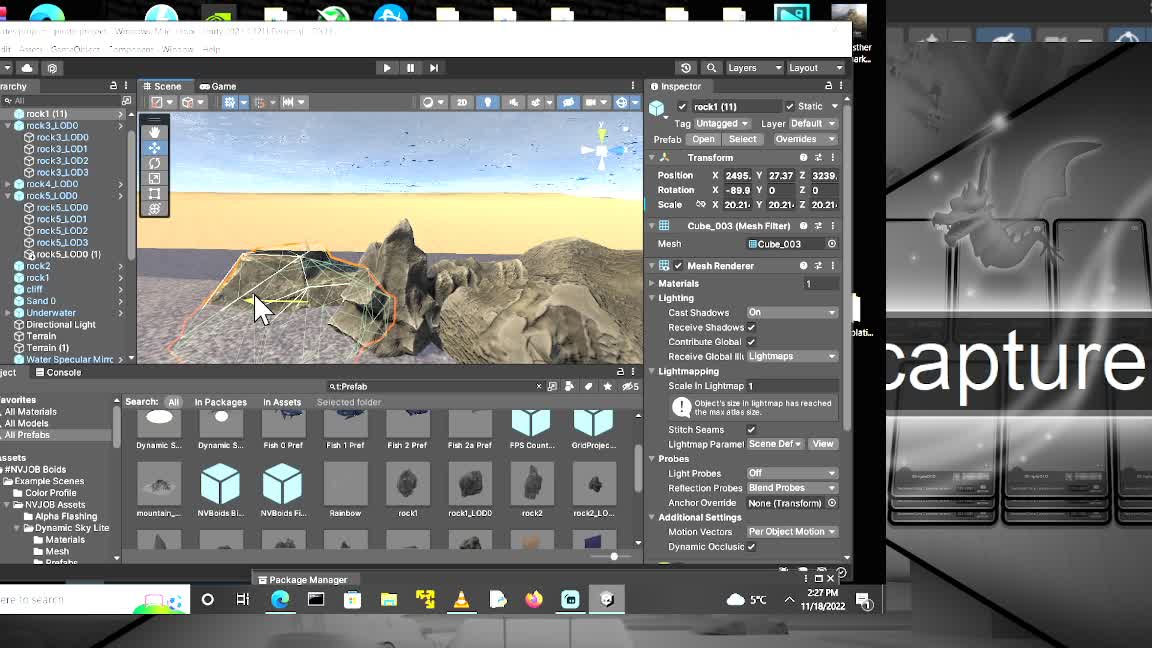Open the Receive Global Illumination Lightmaps dropdown
This screenshot has width=1152, height=648.
coord(792,356)
